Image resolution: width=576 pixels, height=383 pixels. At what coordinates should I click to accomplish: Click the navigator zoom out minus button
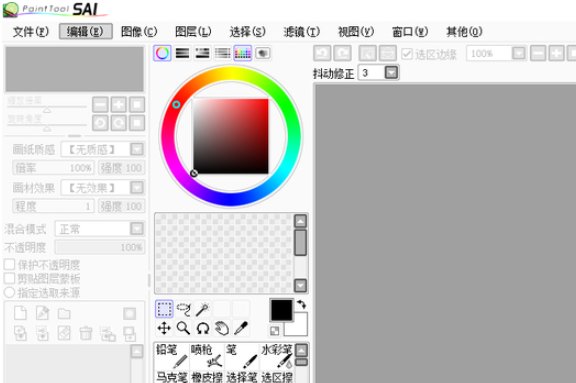point(100,104)
